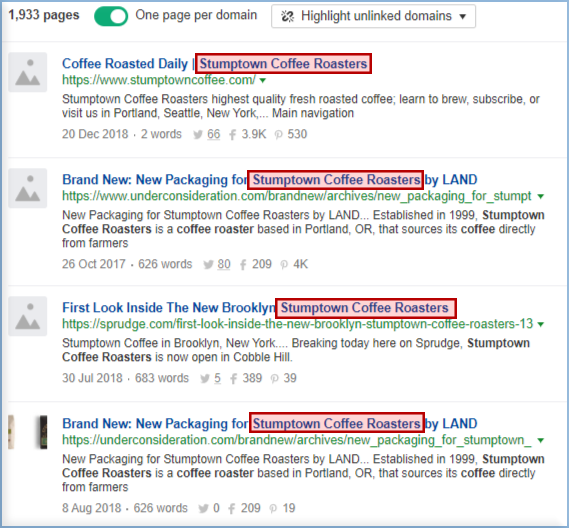Open the Twitter count 66

214,134
